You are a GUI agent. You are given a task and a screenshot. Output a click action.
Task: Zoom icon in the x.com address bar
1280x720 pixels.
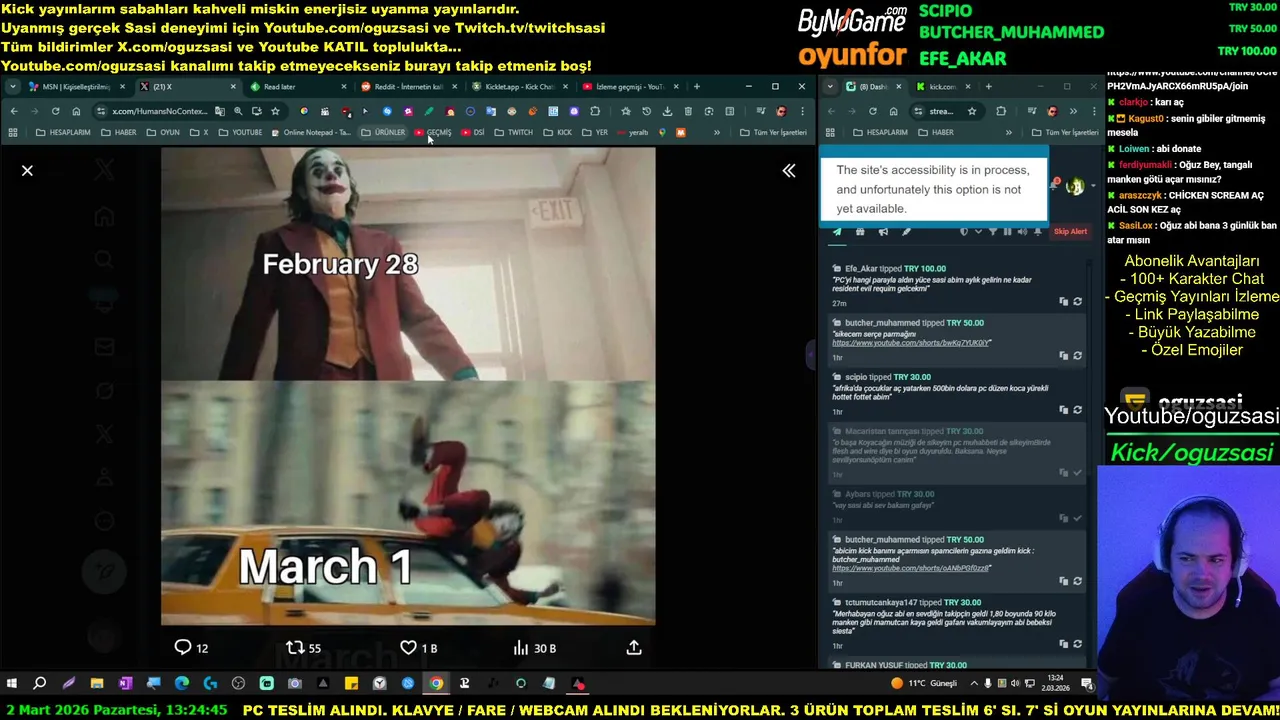click(238, 111)
